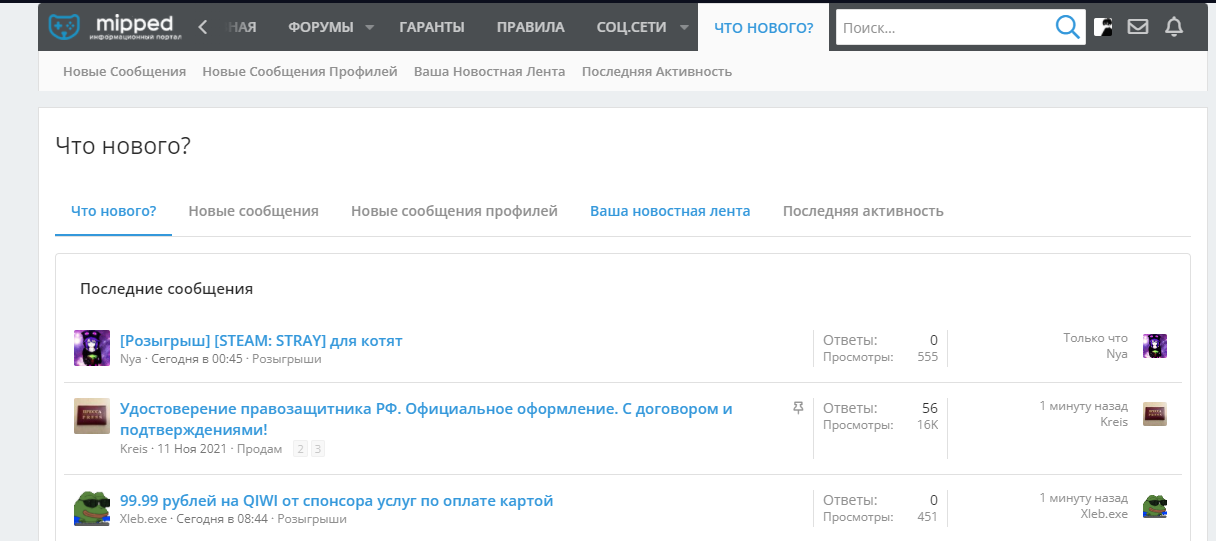Viewport: 1216px width, 541px height.
Task: Open last-poster Kreis small avatar
Action: [1155, 414]
